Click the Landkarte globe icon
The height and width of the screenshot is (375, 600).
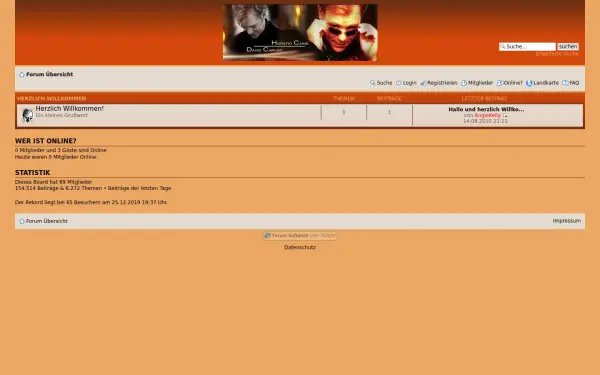pyautogui.click(x=529, y=83)
